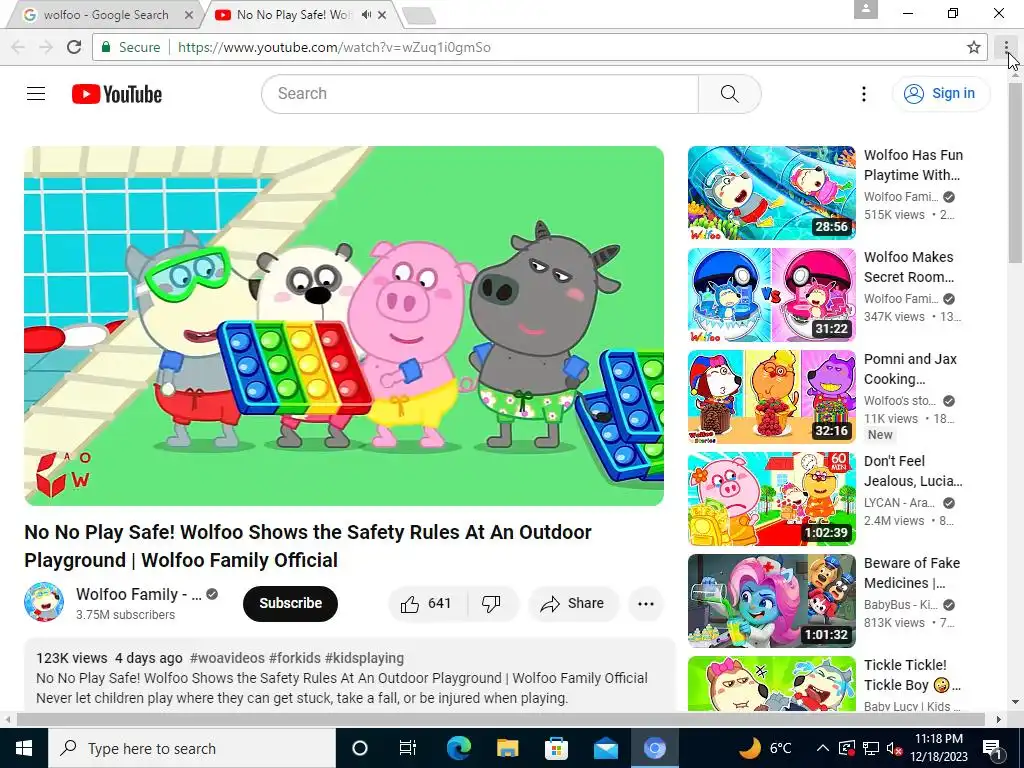Open the Windows Start menu

click(x=24, y=748)
